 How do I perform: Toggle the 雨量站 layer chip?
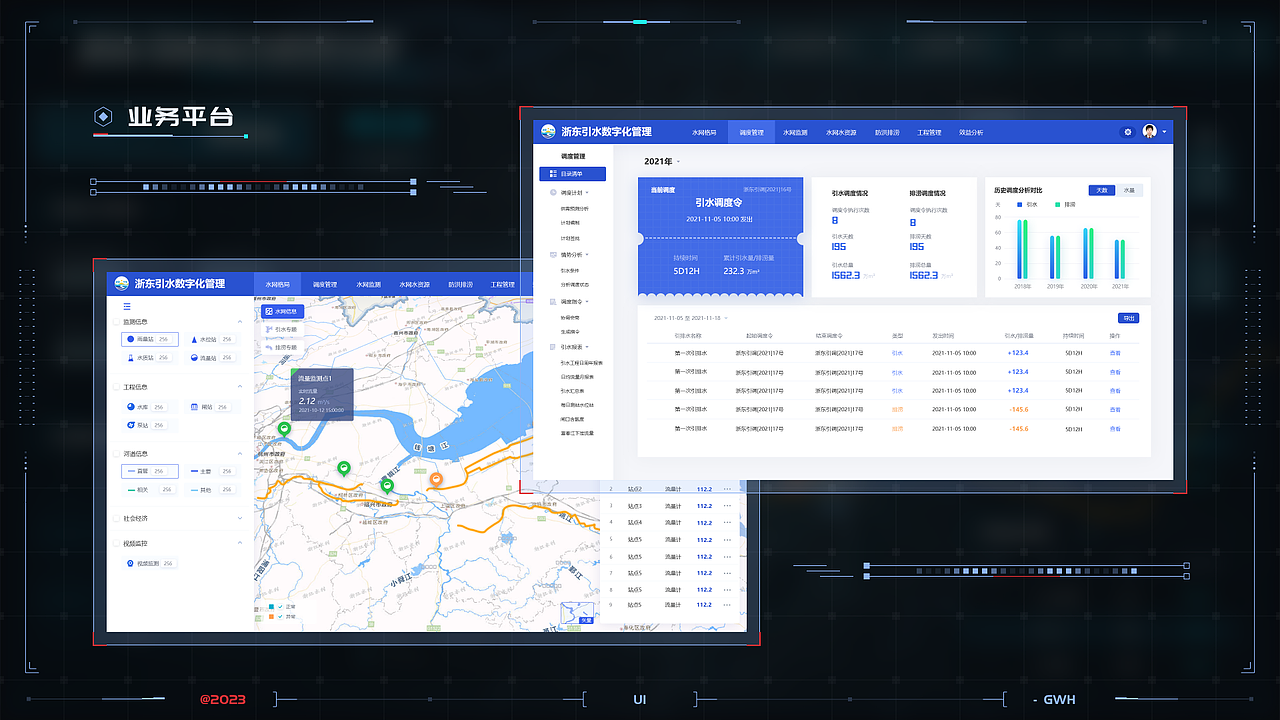tap(150, 340)
